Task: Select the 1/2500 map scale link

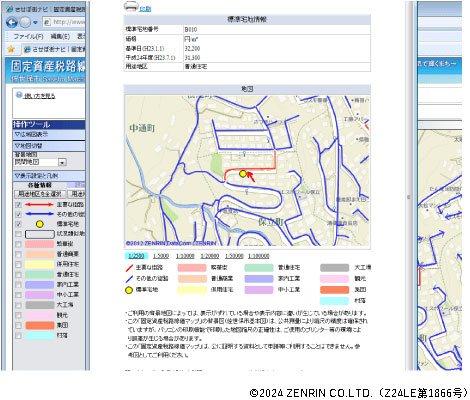Action: [x=136, y=256]
